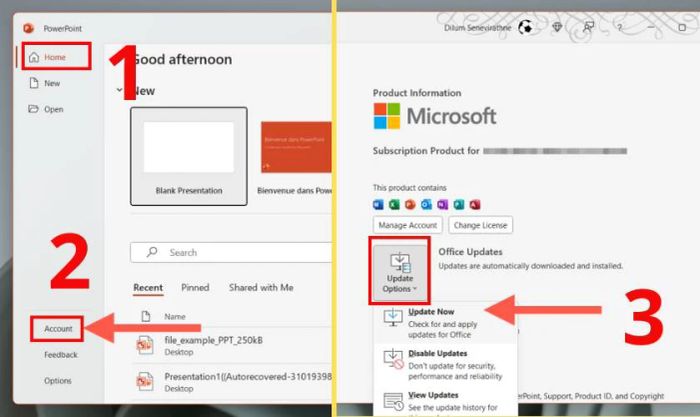
Task: Click New in the left sidebar
Action: pos(45,83)
